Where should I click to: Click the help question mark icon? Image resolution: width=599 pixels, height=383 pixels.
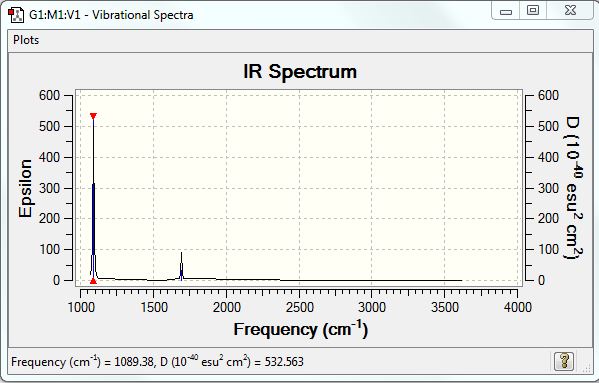564,361
